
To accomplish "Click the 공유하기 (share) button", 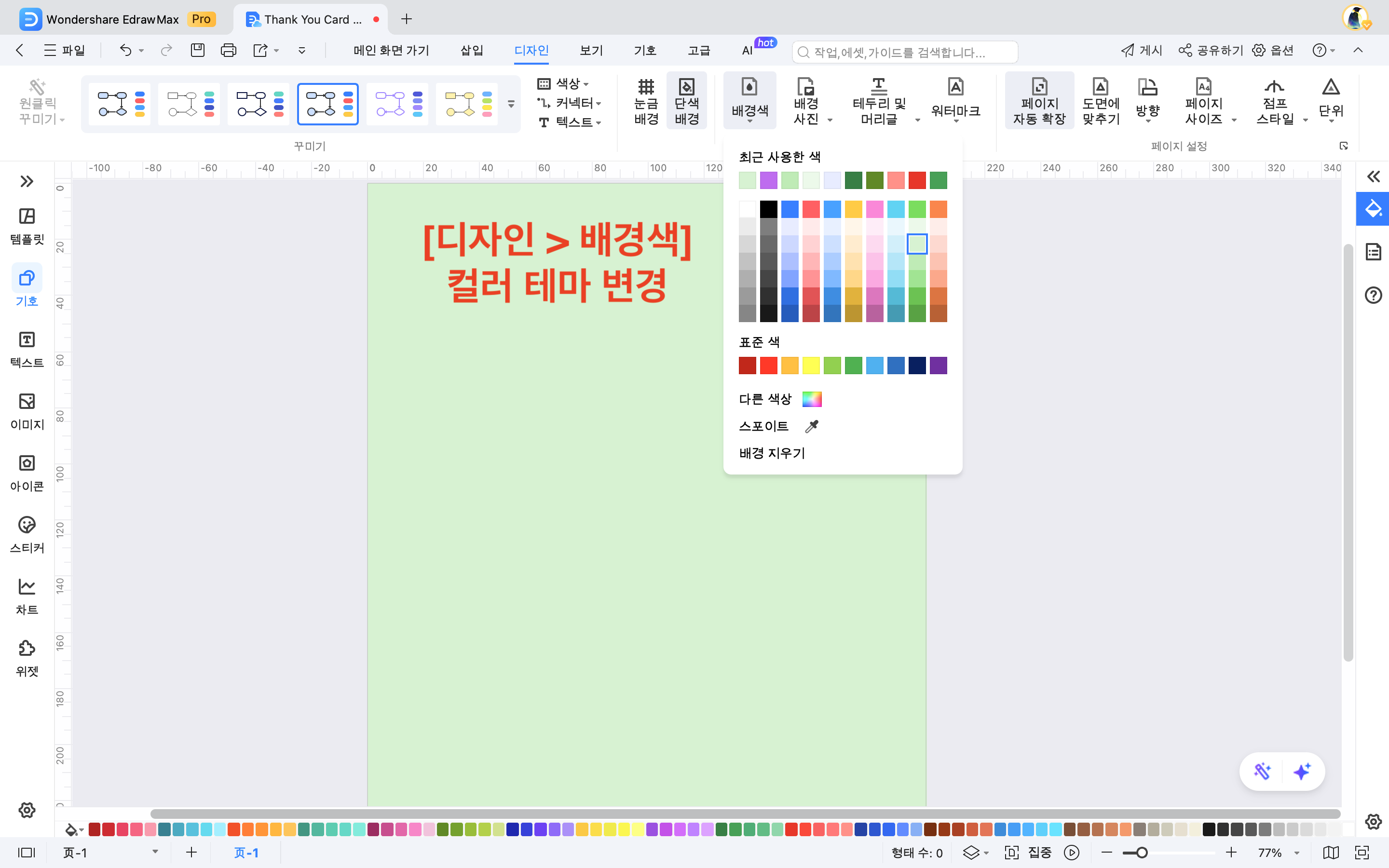I will point(1211,51).
